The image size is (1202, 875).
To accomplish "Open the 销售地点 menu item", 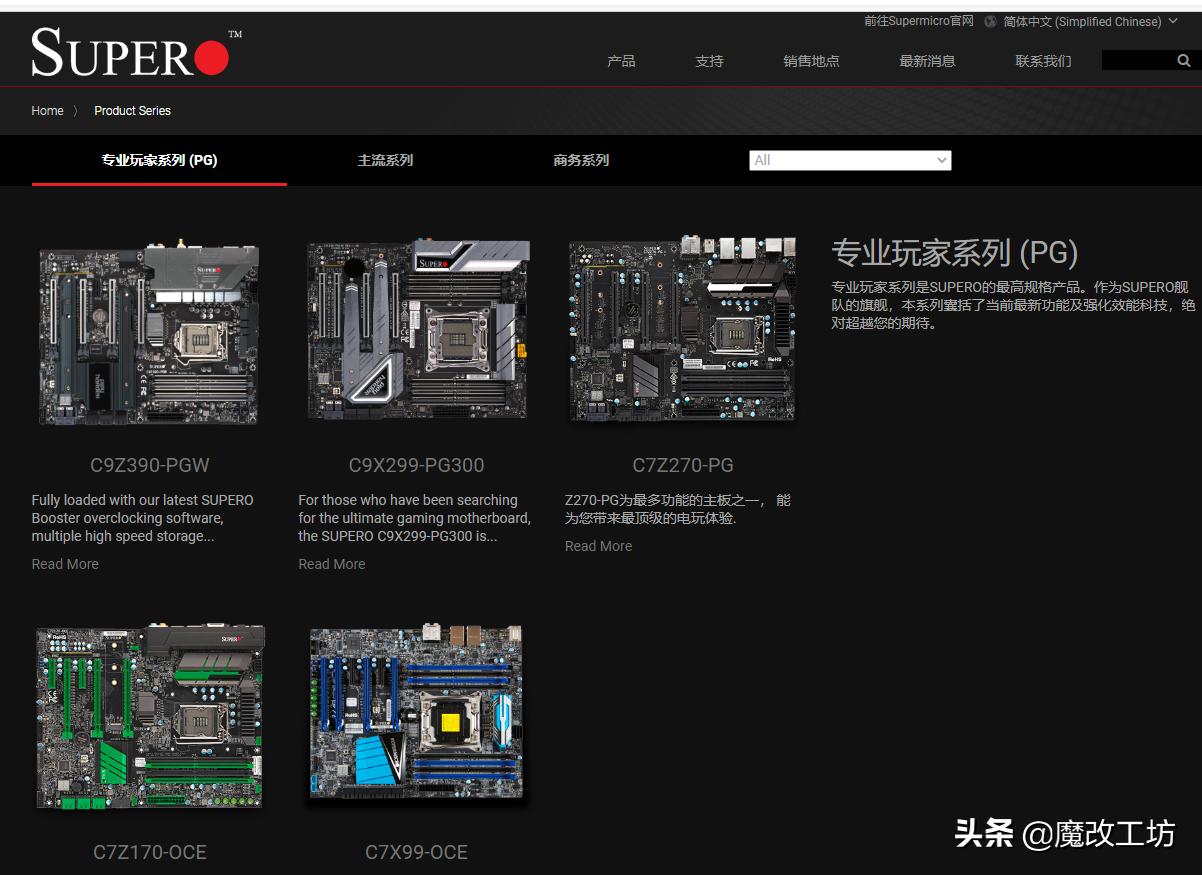I will tap(811, 61).
